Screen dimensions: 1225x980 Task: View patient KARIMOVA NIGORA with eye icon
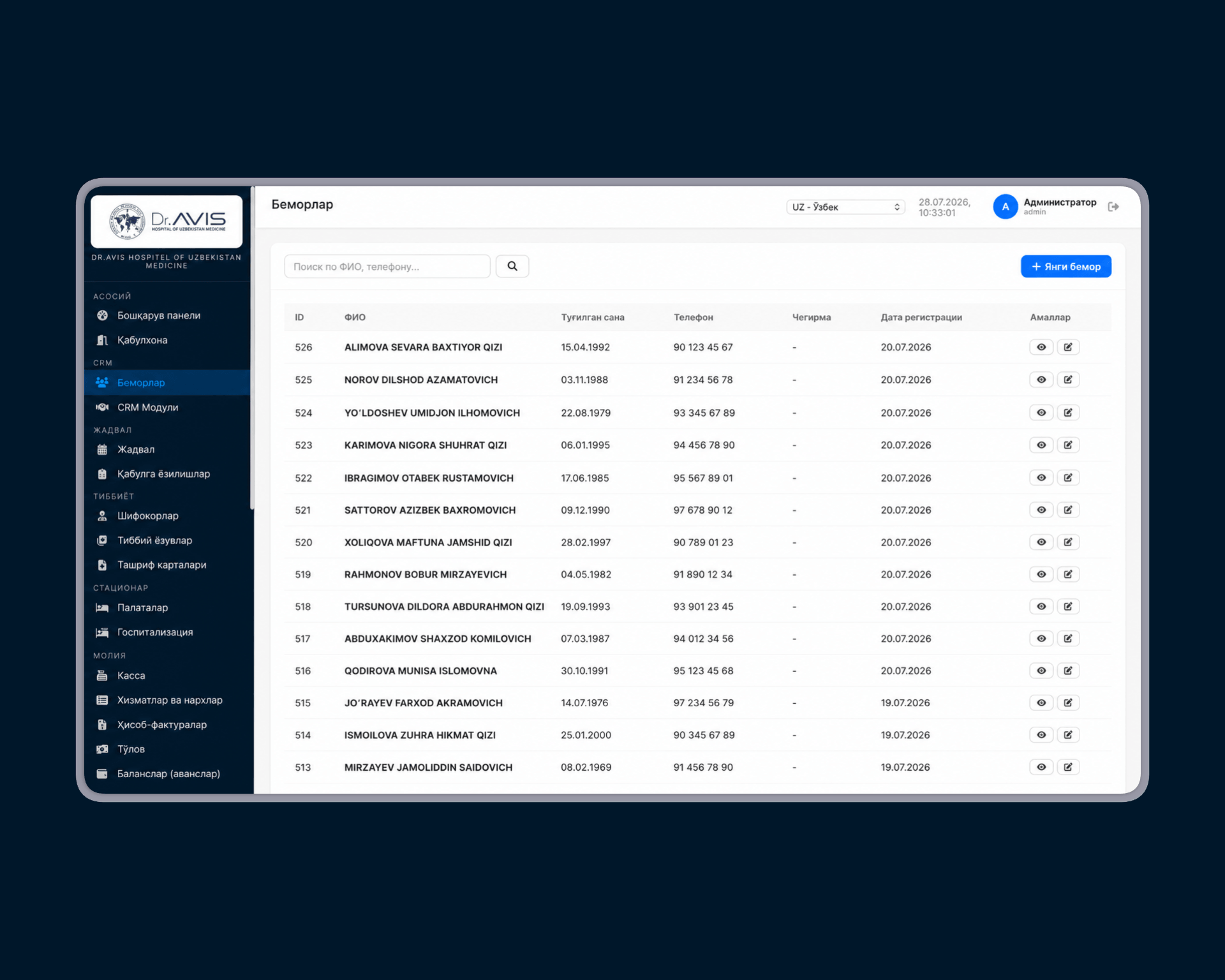(x=1041, y=445)
